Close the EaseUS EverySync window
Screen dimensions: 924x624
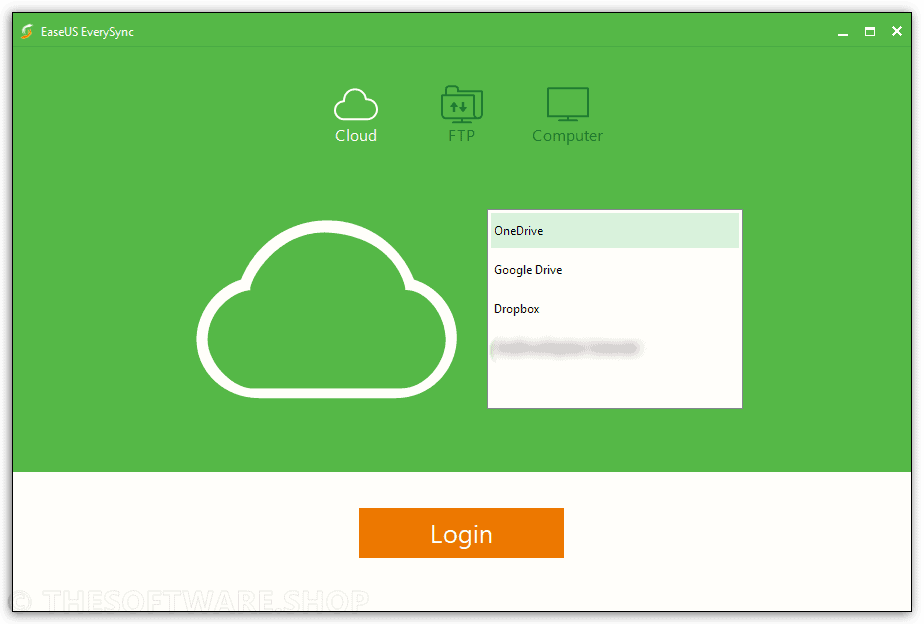click(896, 31)
